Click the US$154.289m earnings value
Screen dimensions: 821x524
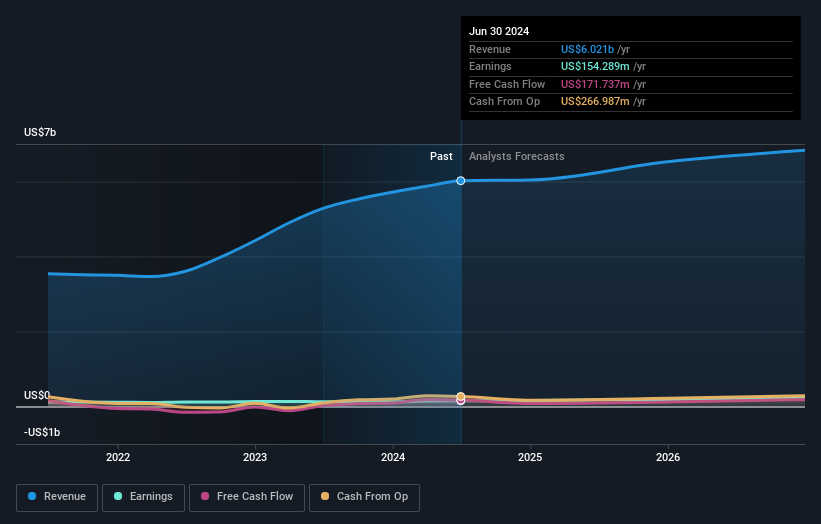595,66
